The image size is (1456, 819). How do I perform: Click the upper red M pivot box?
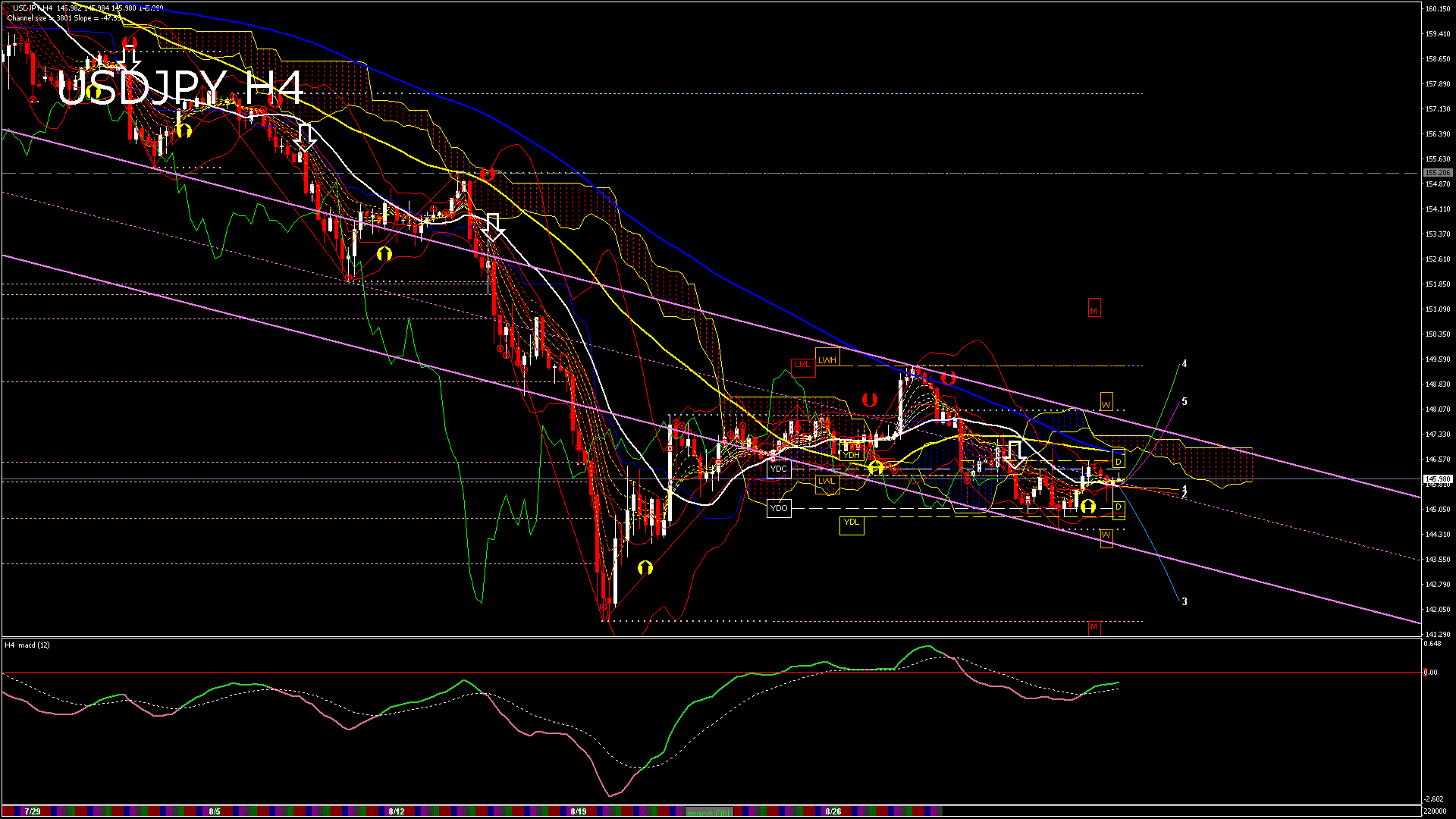pyautogui.click(x=1094, y=309)
